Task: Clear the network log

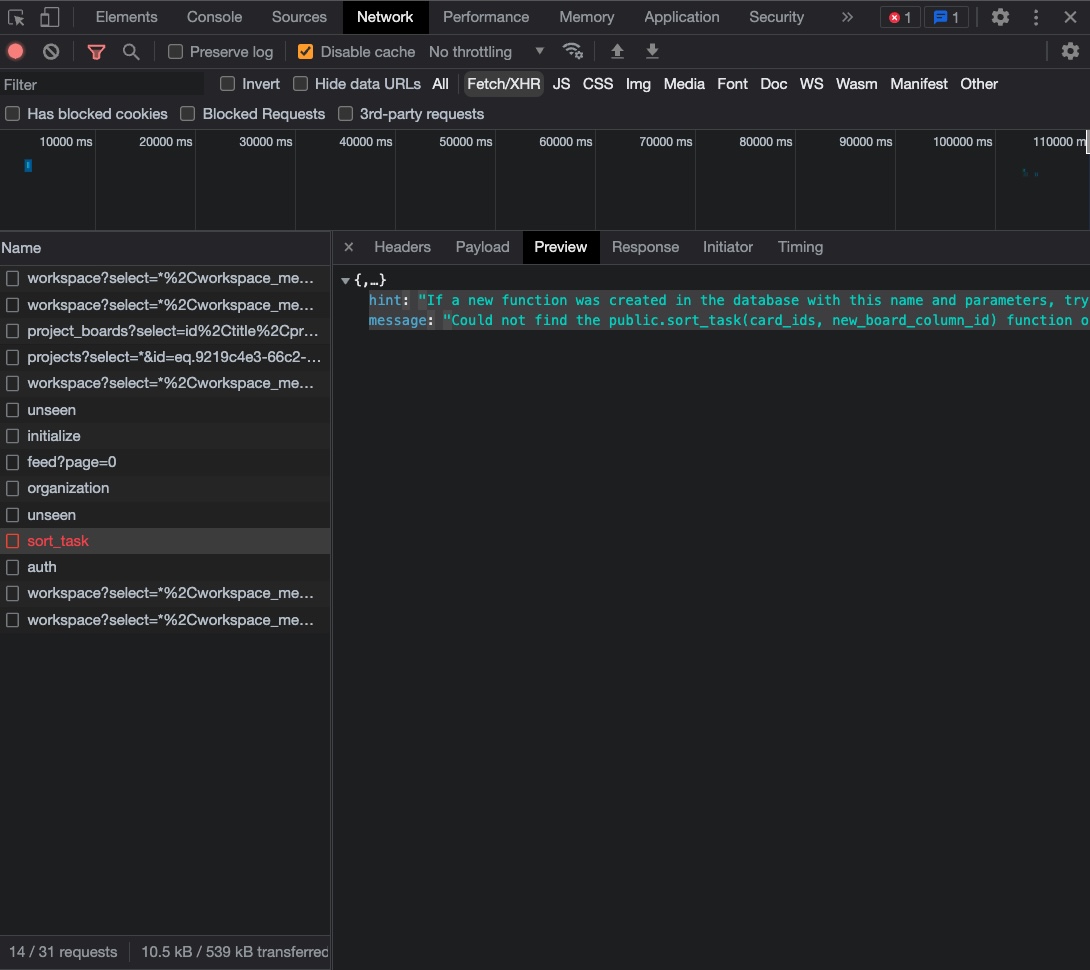Action: pyautogui.click(x=51, y=52)
